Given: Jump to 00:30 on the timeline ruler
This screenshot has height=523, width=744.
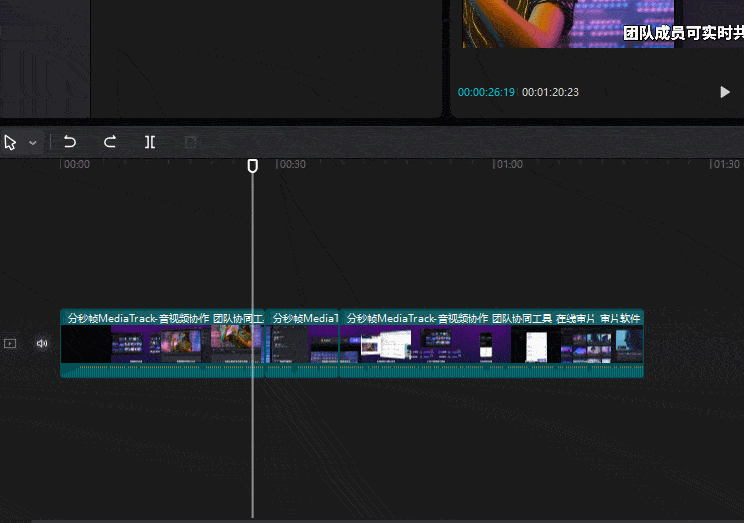Looking at the screenshot, I should (291, 165).
